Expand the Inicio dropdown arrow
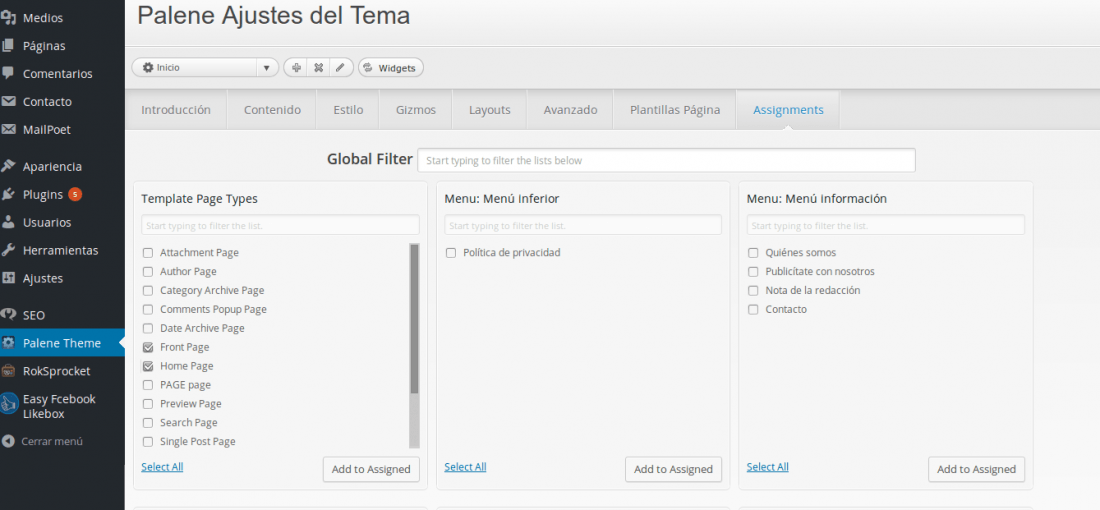 (267, 68)
